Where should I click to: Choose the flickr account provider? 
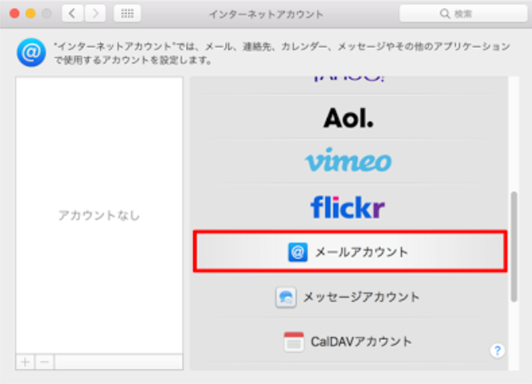tap(349, 207)
